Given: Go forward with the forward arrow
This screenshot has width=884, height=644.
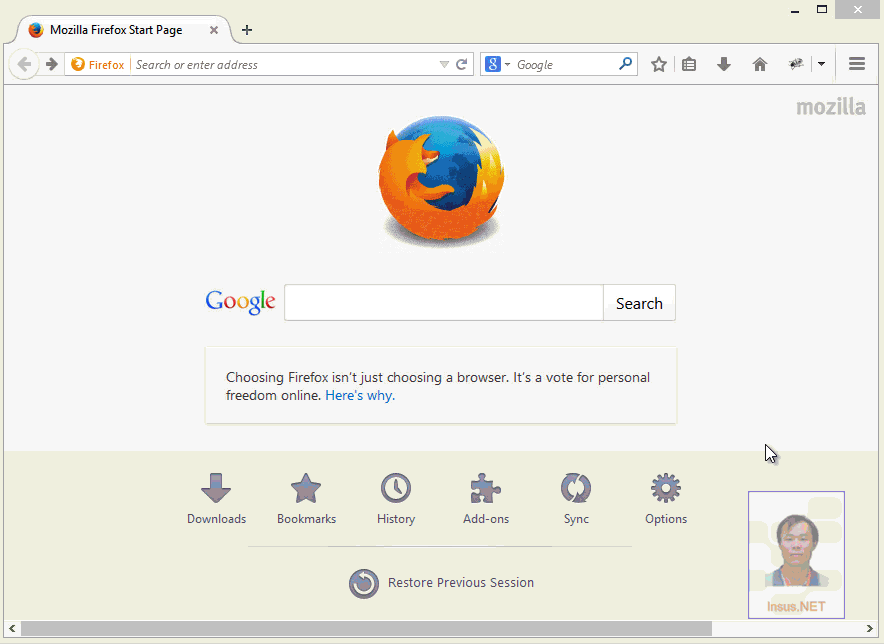Looking at the screenshot, I should (51, 64).
